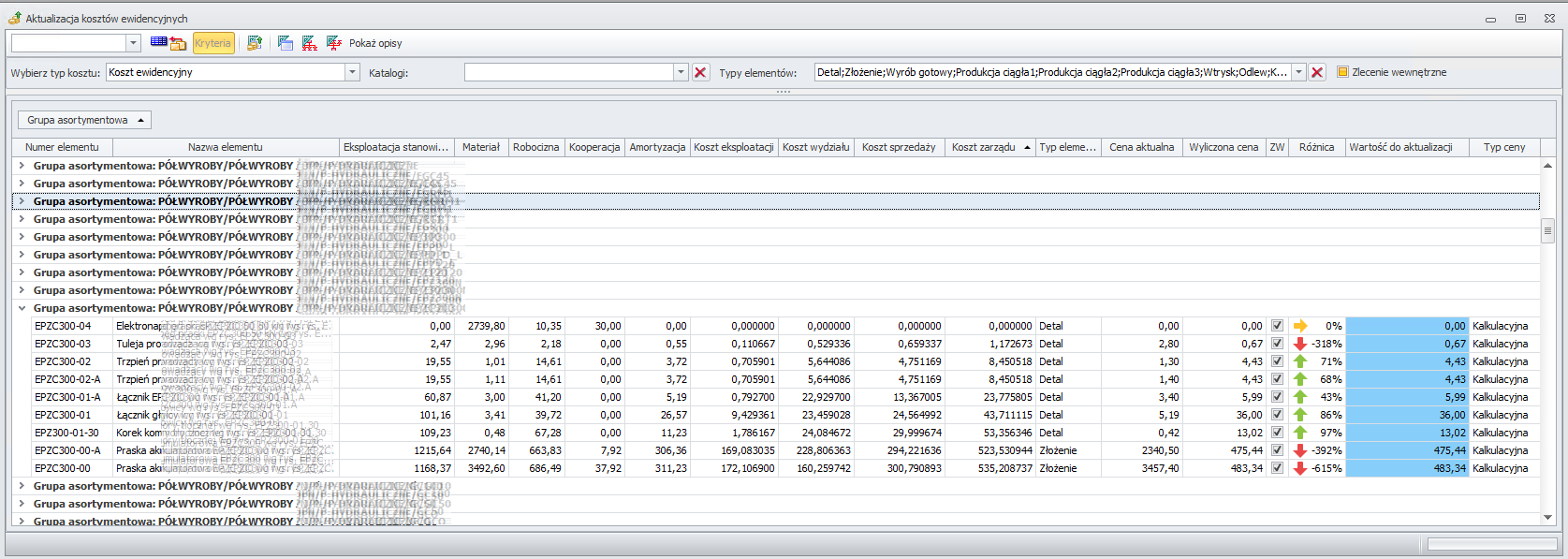The height and width of the screenshot is (559, 1568).
Task: Uncheck ZW checkbox for row EPZC300-04
Action: point(1277,326)
